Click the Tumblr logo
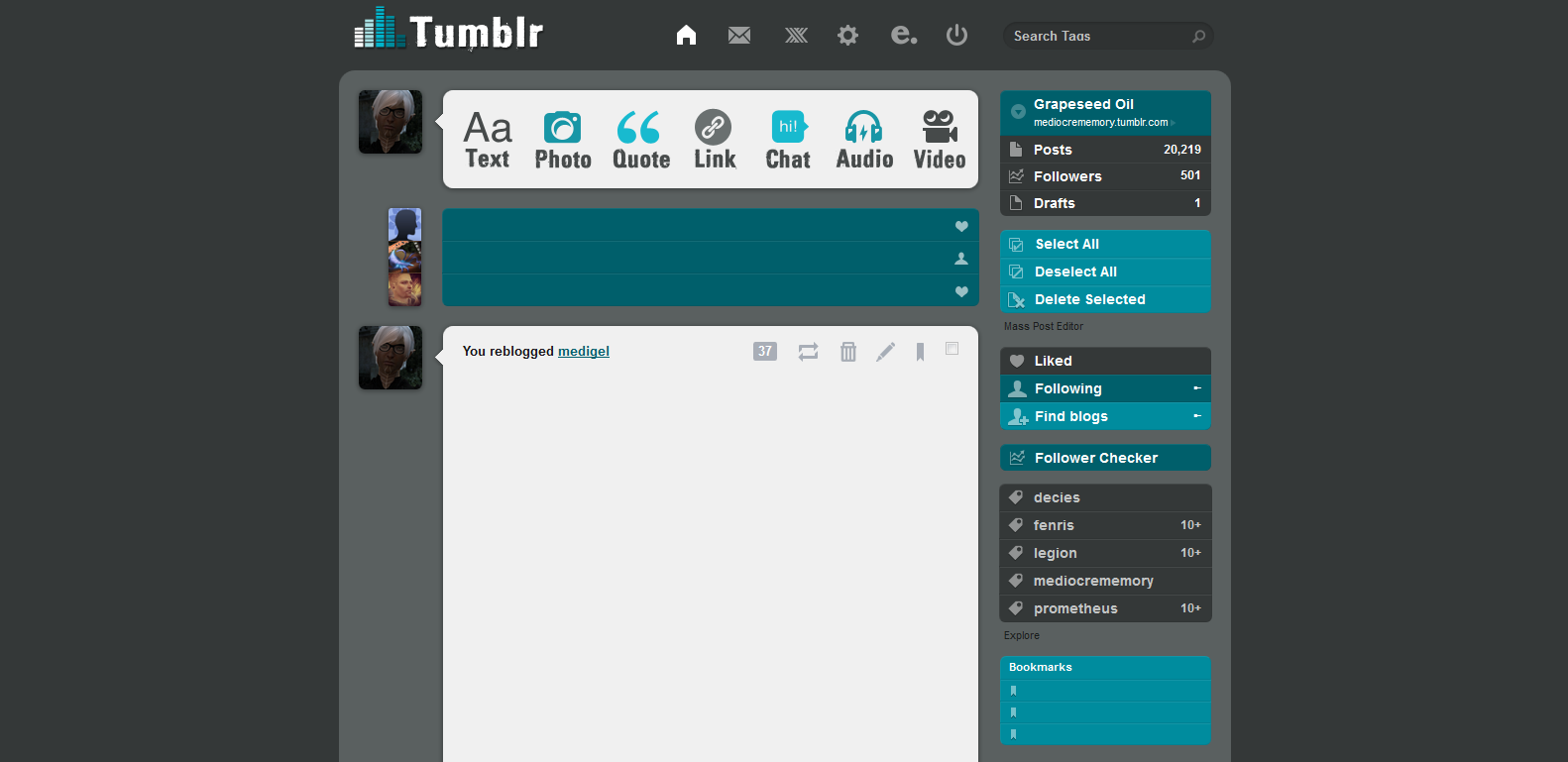1568x762 pixels. pyautogui.click(x=449, y=30)
